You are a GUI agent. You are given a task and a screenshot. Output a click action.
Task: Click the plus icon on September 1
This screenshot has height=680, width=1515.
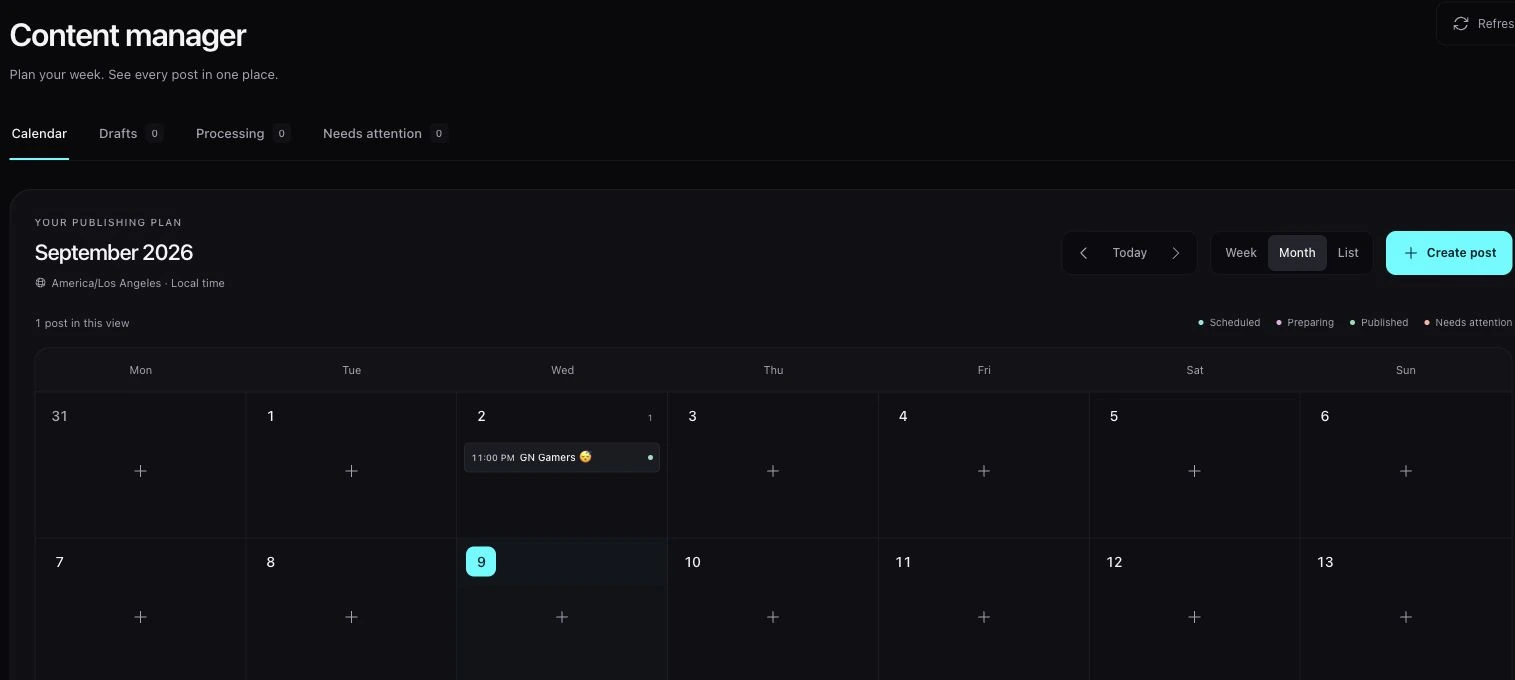pyautogui.click(x=351, y=471)
